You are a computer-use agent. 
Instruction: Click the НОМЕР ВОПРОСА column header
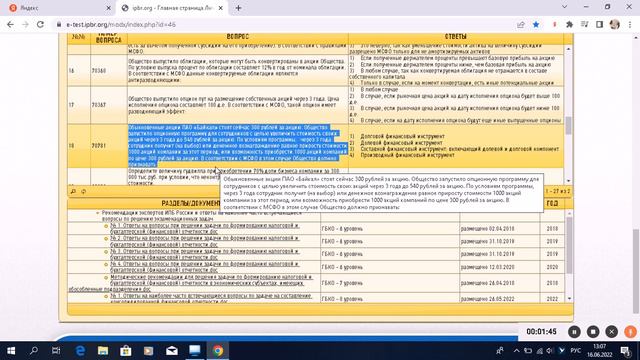[109, 38]
